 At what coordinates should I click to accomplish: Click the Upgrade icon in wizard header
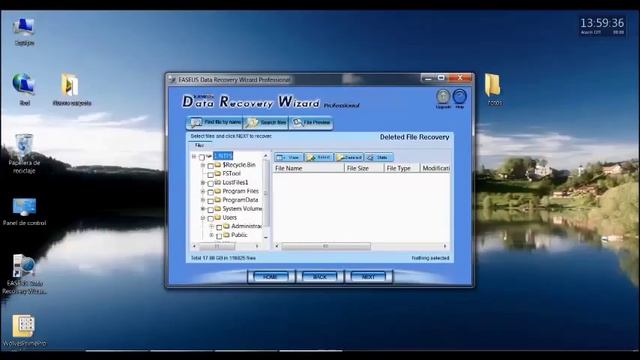click(x=443, y=97)
